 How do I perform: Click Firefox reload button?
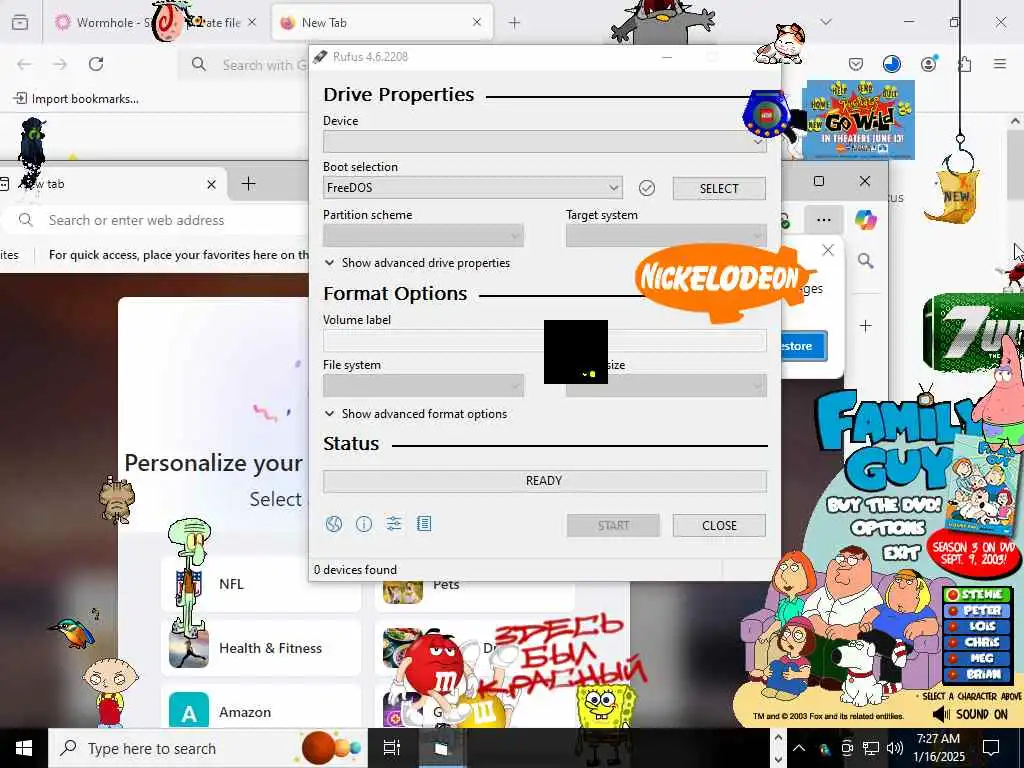[96, 64]
